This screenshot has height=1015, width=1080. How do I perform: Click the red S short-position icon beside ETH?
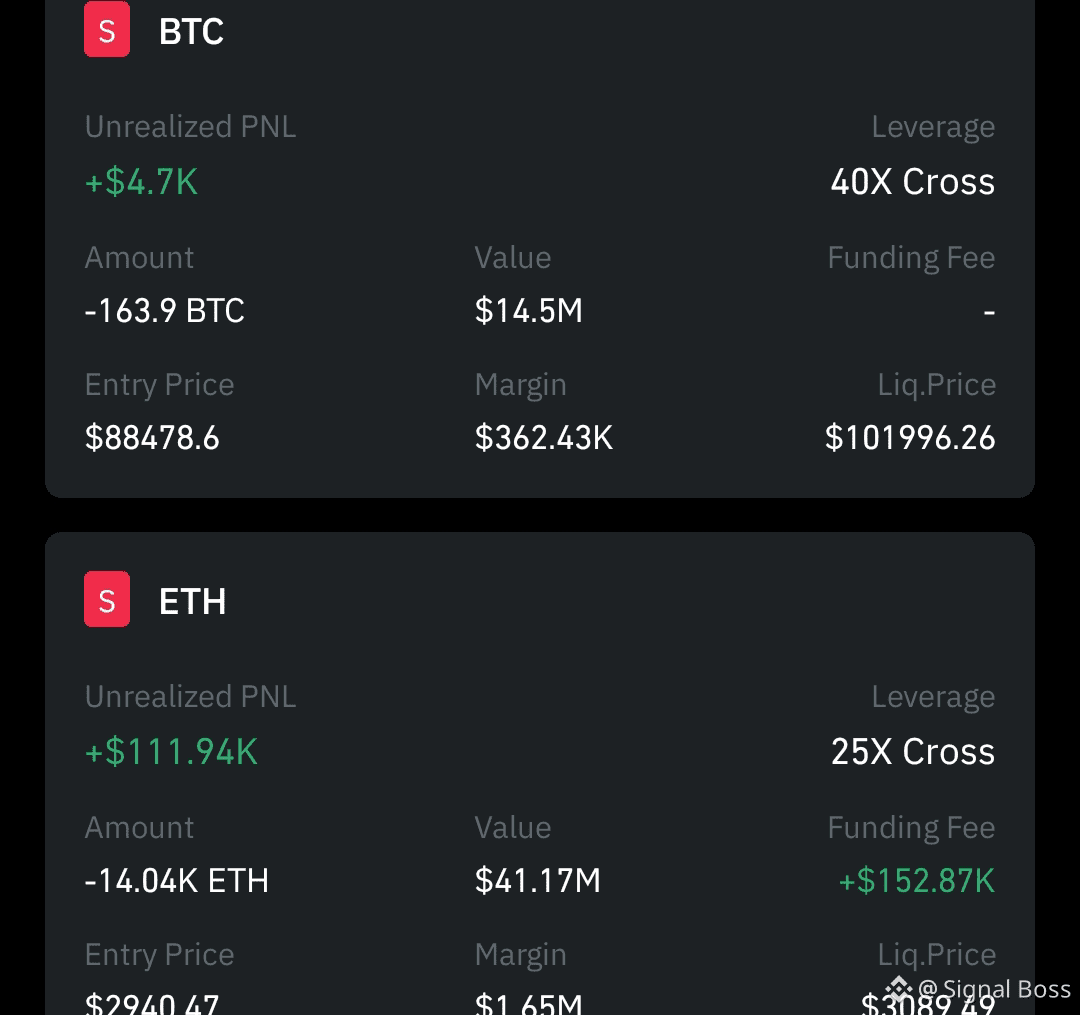click(107, 599)
